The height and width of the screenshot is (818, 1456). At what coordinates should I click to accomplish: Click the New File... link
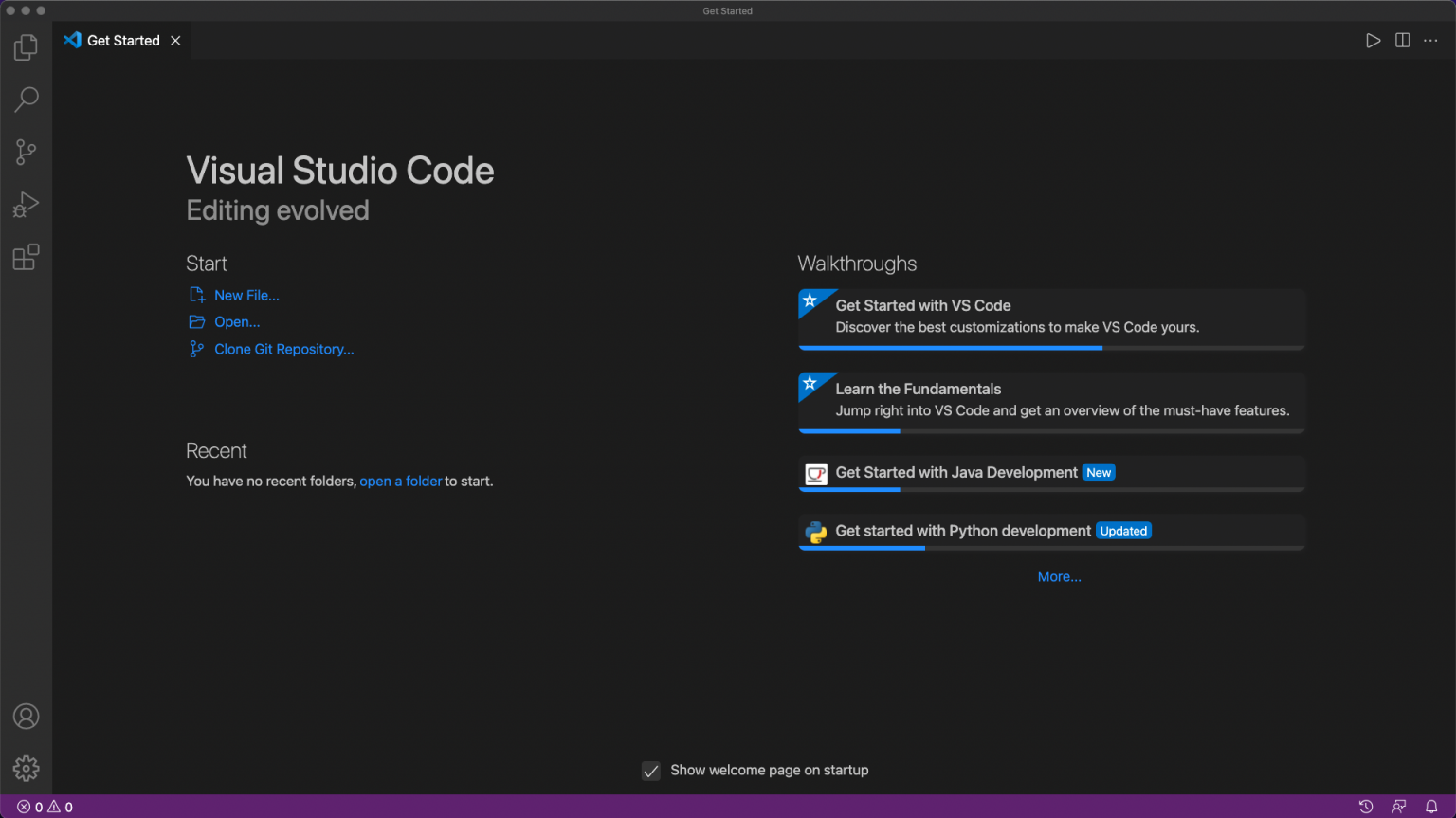tap(246, 296)
